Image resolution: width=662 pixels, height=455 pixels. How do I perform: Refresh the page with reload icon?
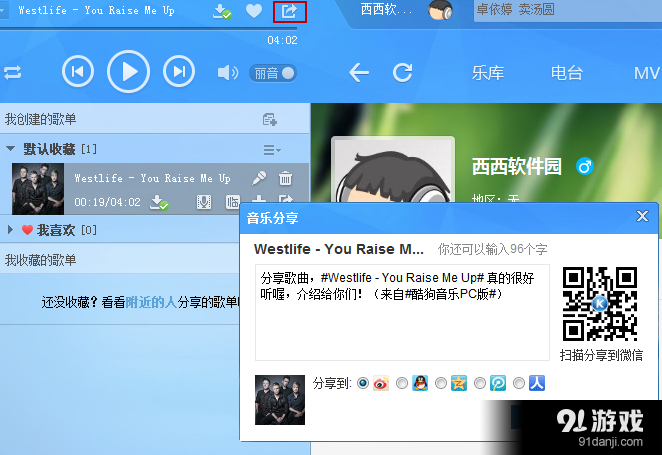[402, 73]
